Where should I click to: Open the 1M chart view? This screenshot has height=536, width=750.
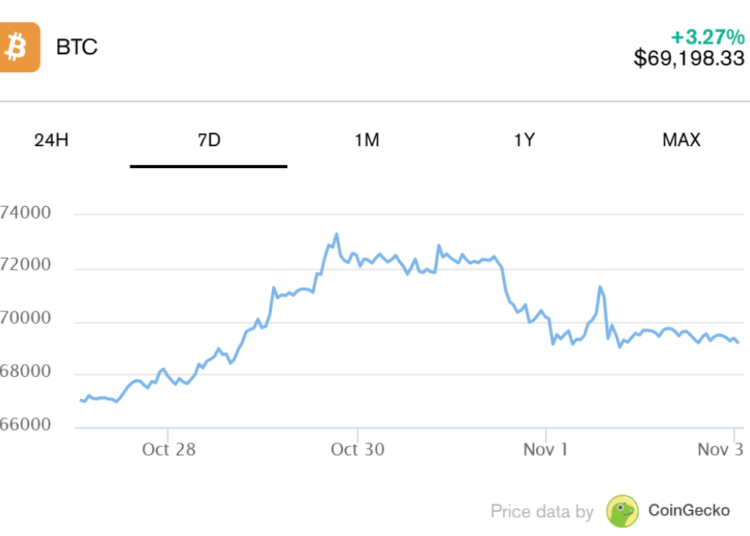pyautogui.click(x=366, y=140)
